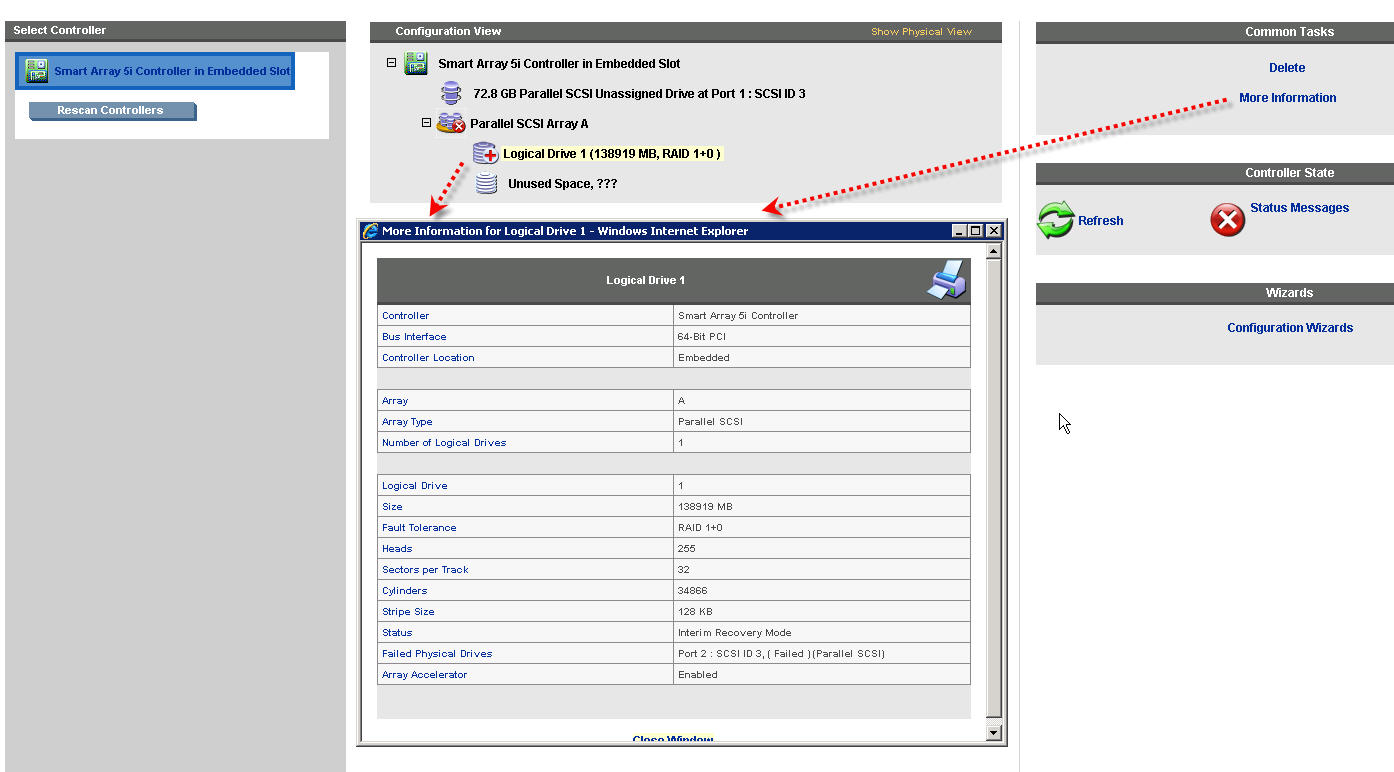Click the Array Type link
The height and width of the screenshot is (772, 1394).
[x=407, y=422]
